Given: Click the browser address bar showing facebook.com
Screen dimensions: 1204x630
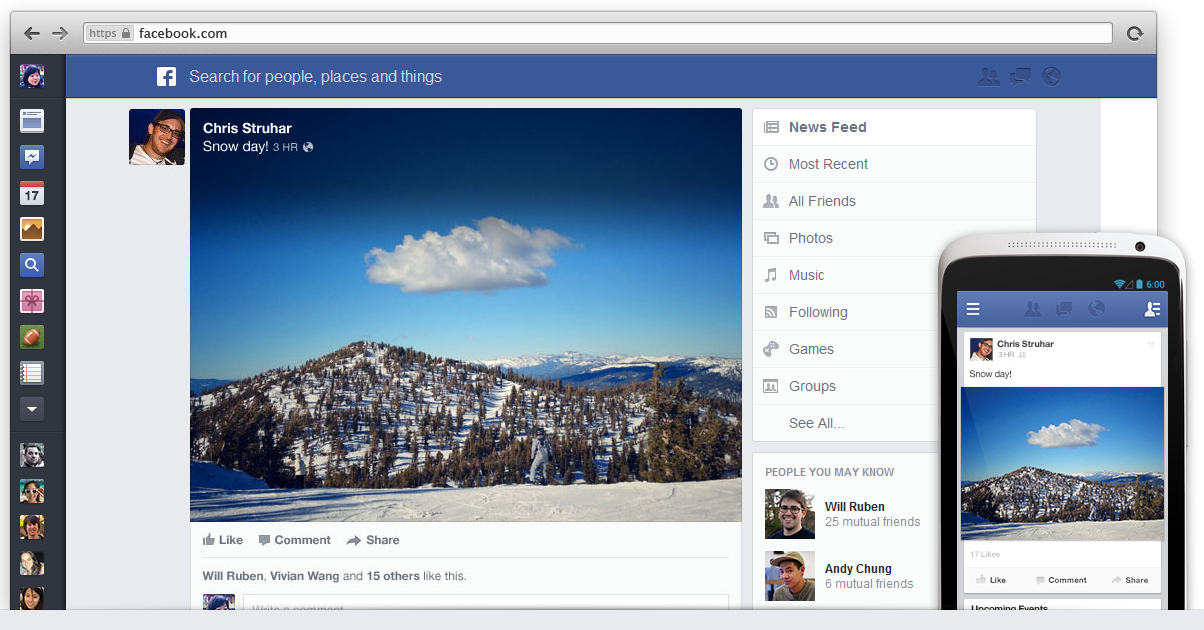Looking at the screenshot, I should [x=598, y=33].
